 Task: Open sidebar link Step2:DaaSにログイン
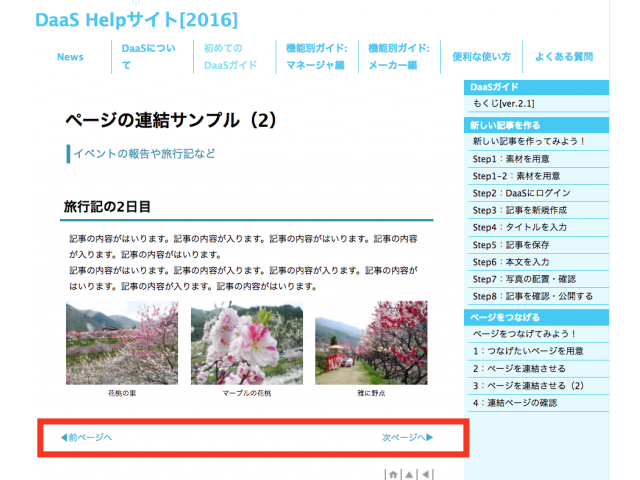pyautogui.click(x=521, y=193)
